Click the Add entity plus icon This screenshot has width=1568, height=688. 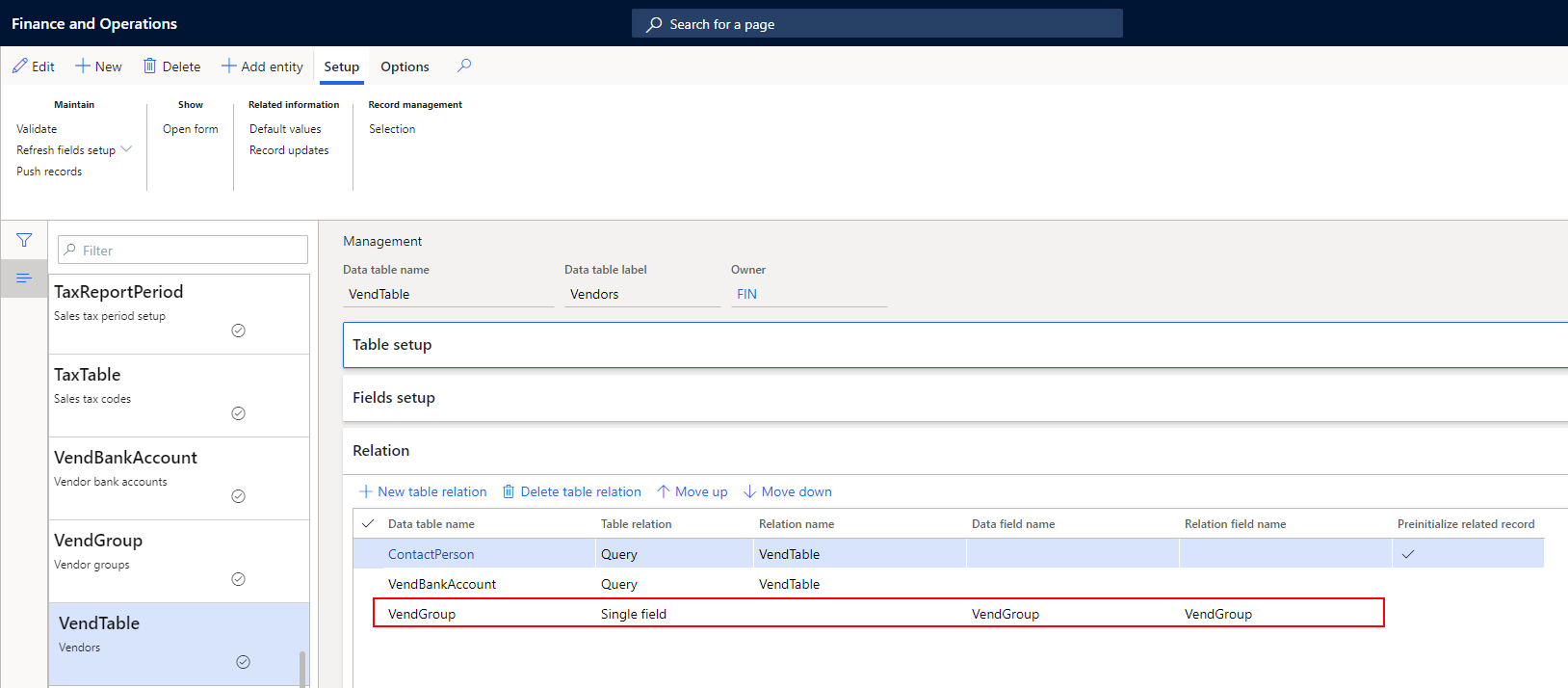[229, 66]
